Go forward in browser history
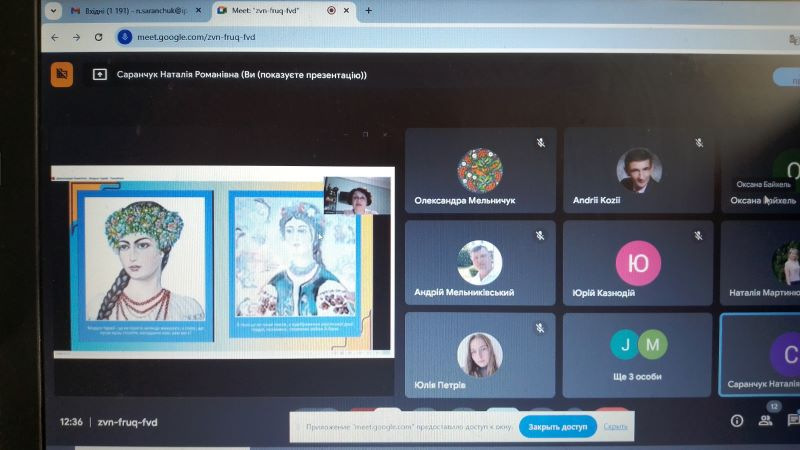Screen dimensions: 800x450 (77, 37)
